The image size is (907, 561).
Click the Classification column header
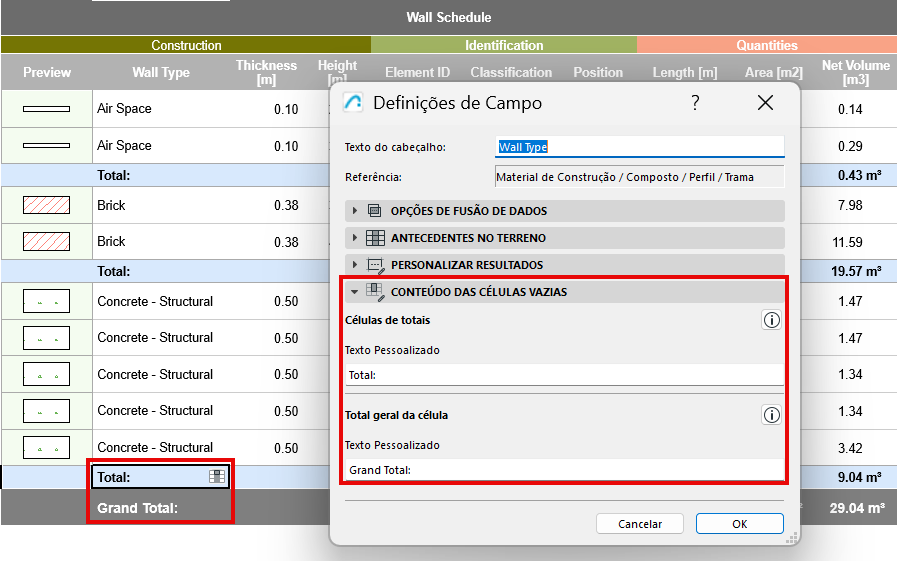(511, 72)
